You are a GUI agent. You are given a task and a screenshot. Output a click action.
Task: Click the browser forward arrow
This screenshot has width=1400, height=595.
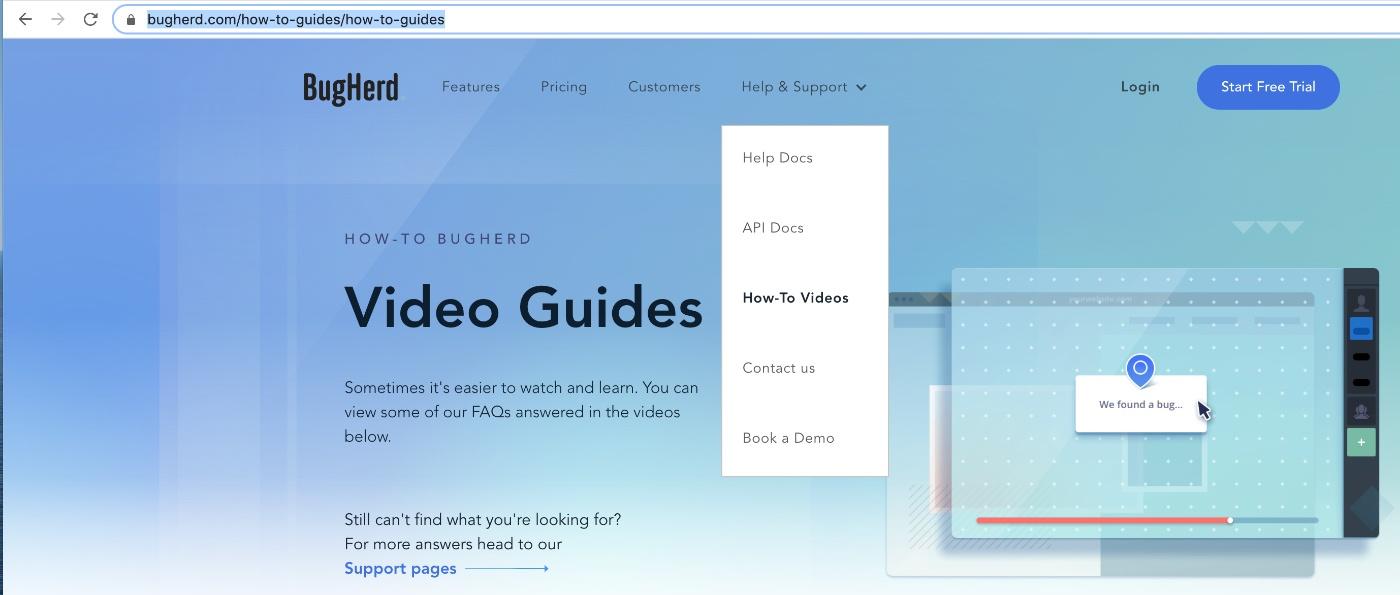click(x=57, y=19)
